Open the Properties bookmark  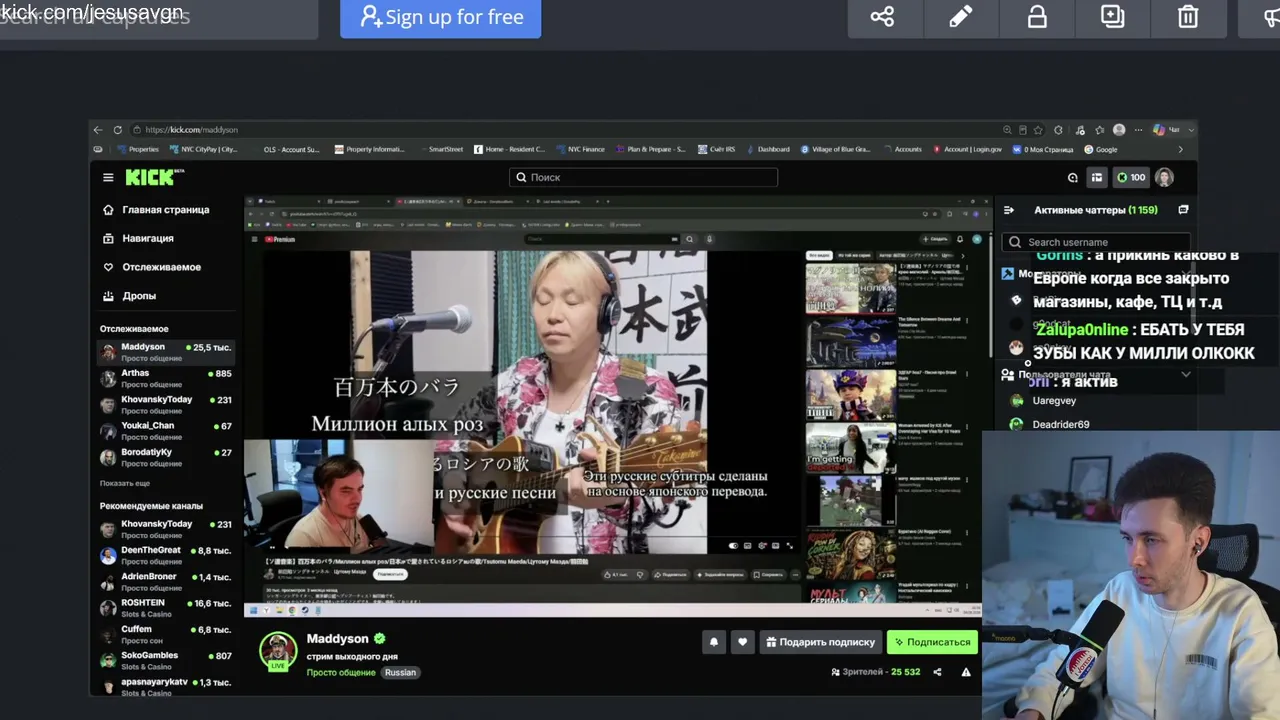pos(138,149)
